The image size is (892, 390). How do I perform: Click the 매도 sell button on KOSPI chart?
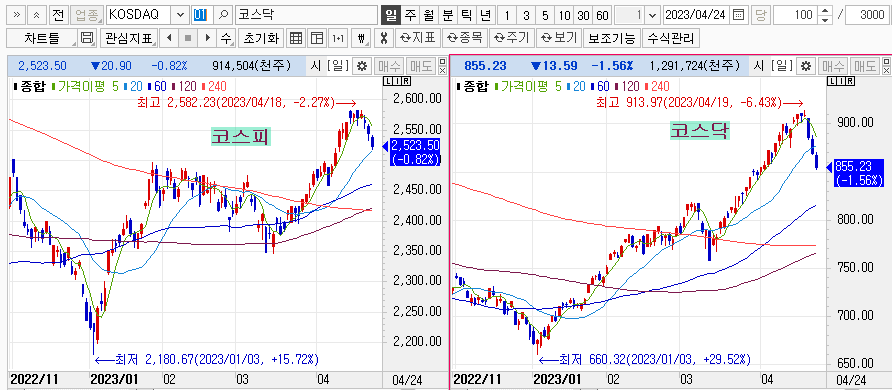click(x=420, y=66)
